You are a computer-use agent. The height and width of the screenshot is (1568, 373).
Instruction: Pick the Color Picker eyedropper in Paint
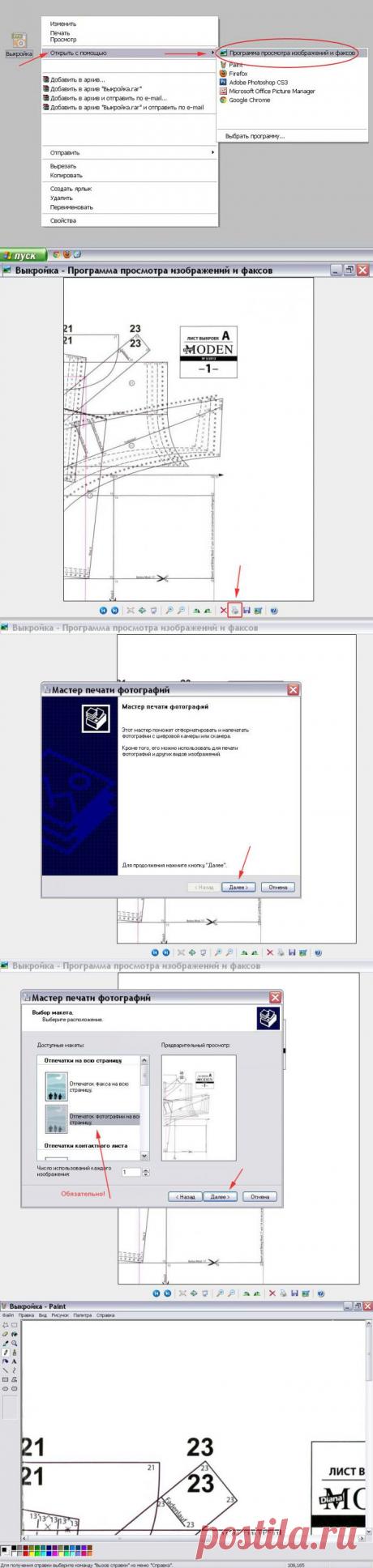5,1343
